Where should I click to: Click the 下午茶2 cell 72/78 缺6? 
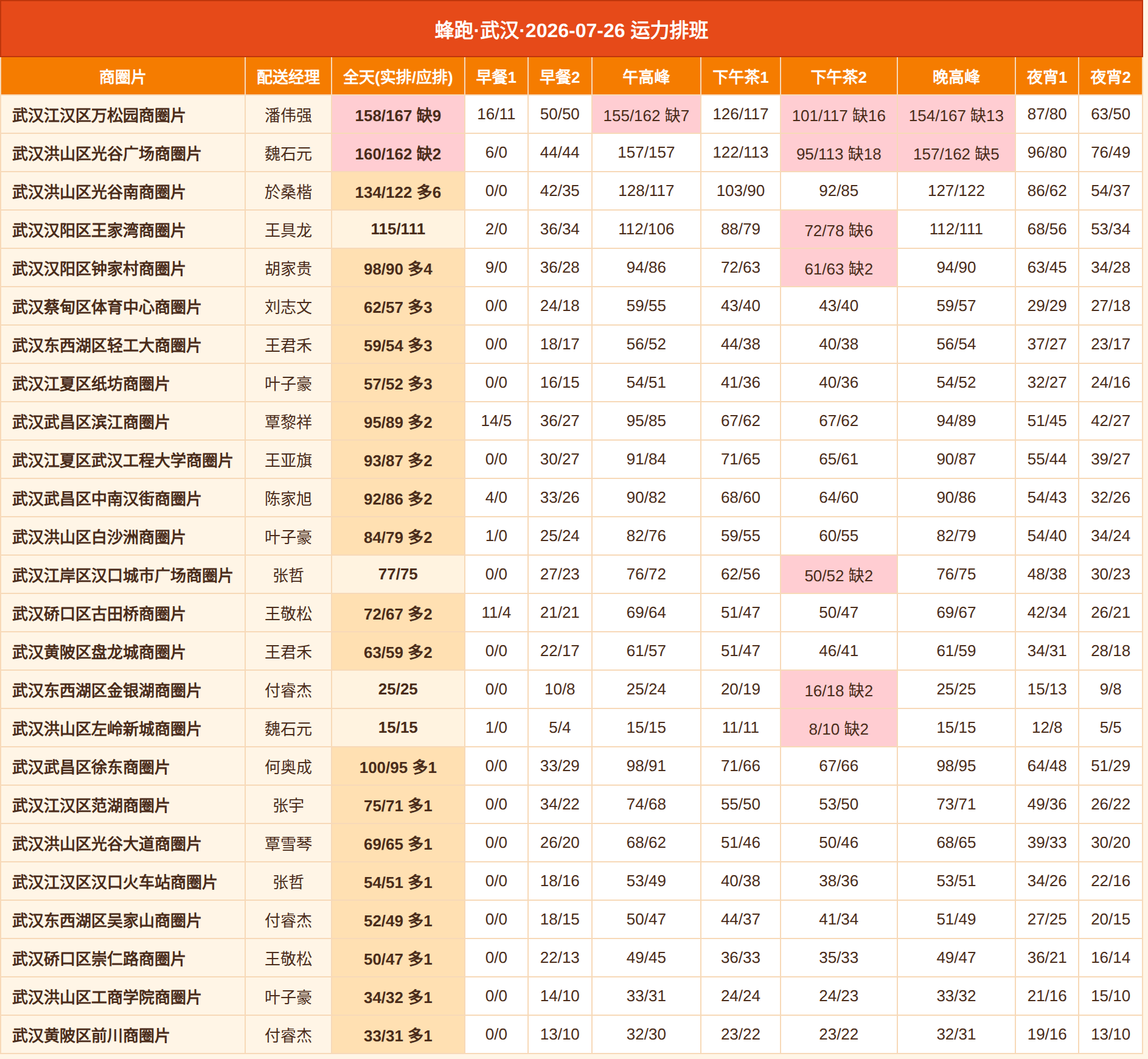point(838,230)
